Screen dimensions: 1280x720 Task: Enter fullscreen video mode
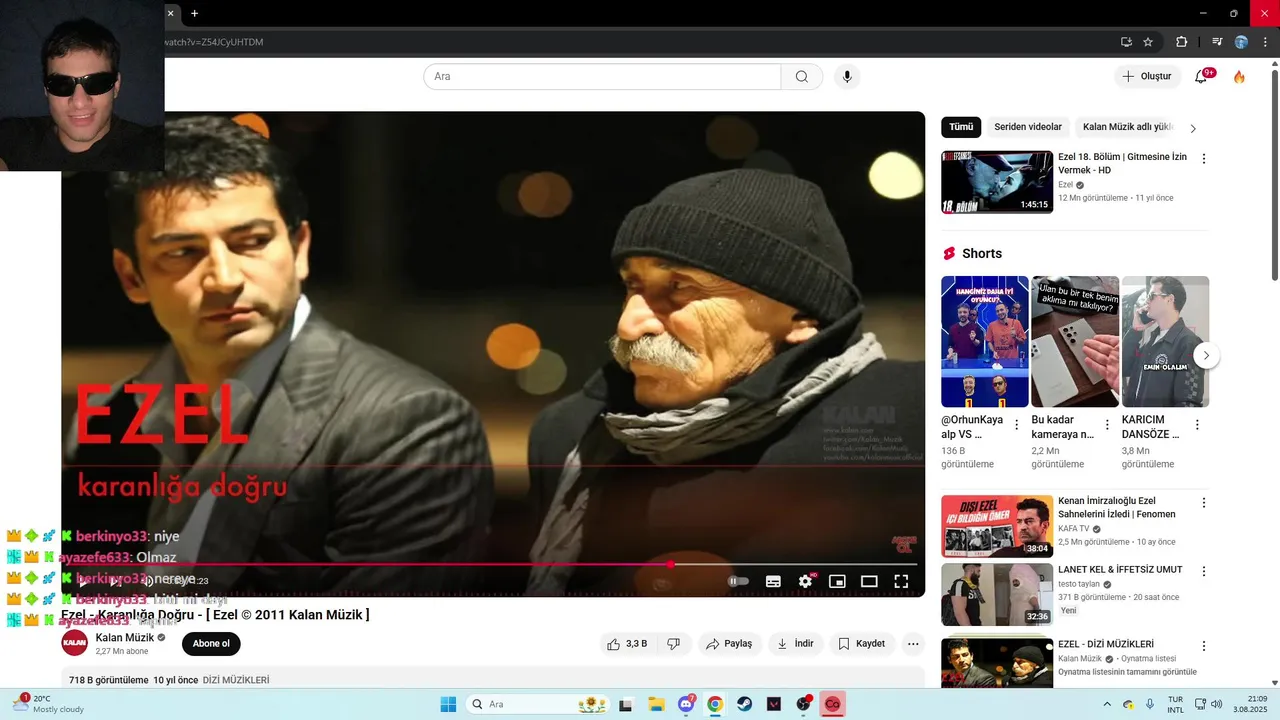(901, 581)
